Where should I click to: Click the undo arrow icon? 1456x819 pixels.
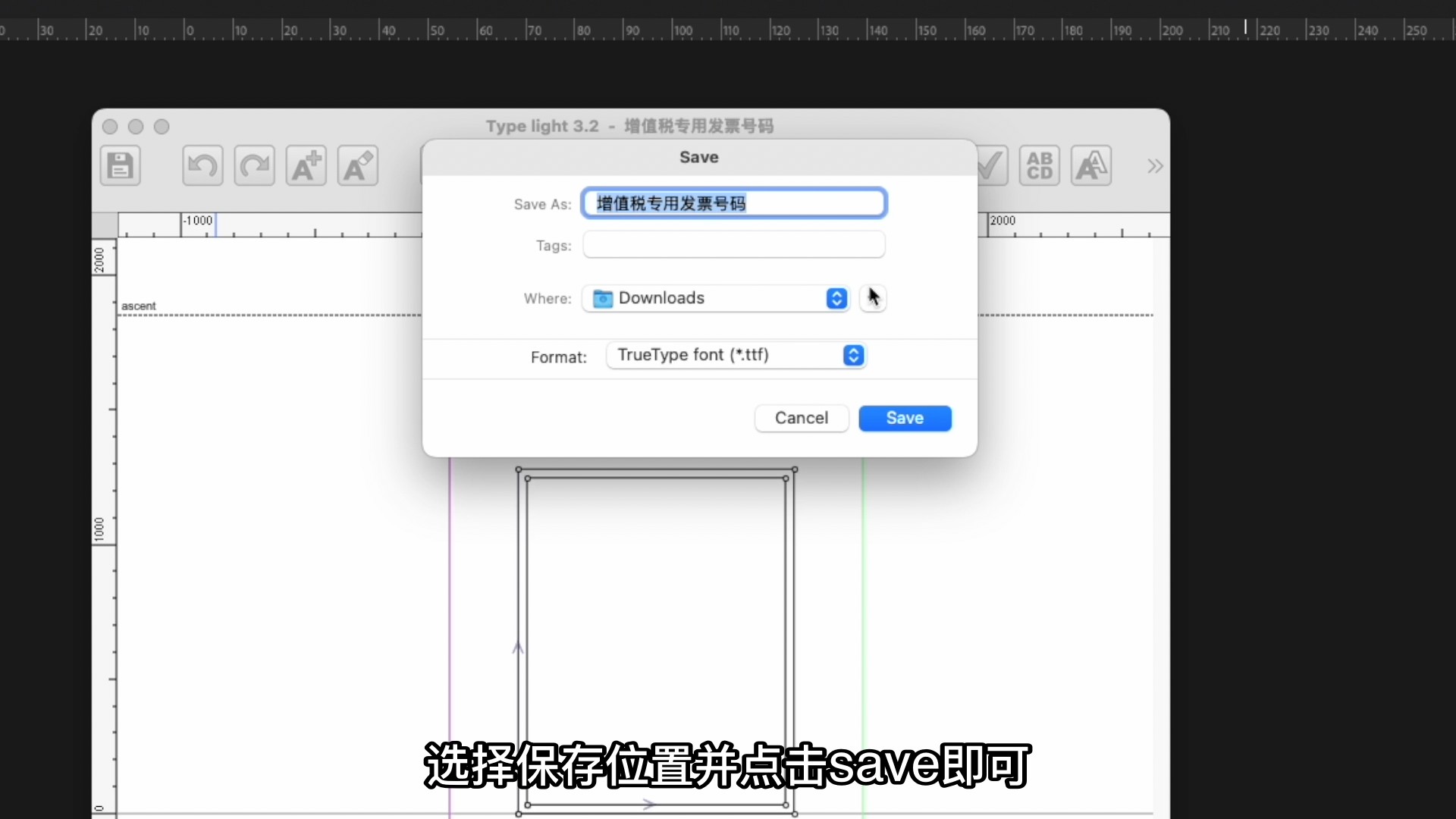(x=202, y=165)
